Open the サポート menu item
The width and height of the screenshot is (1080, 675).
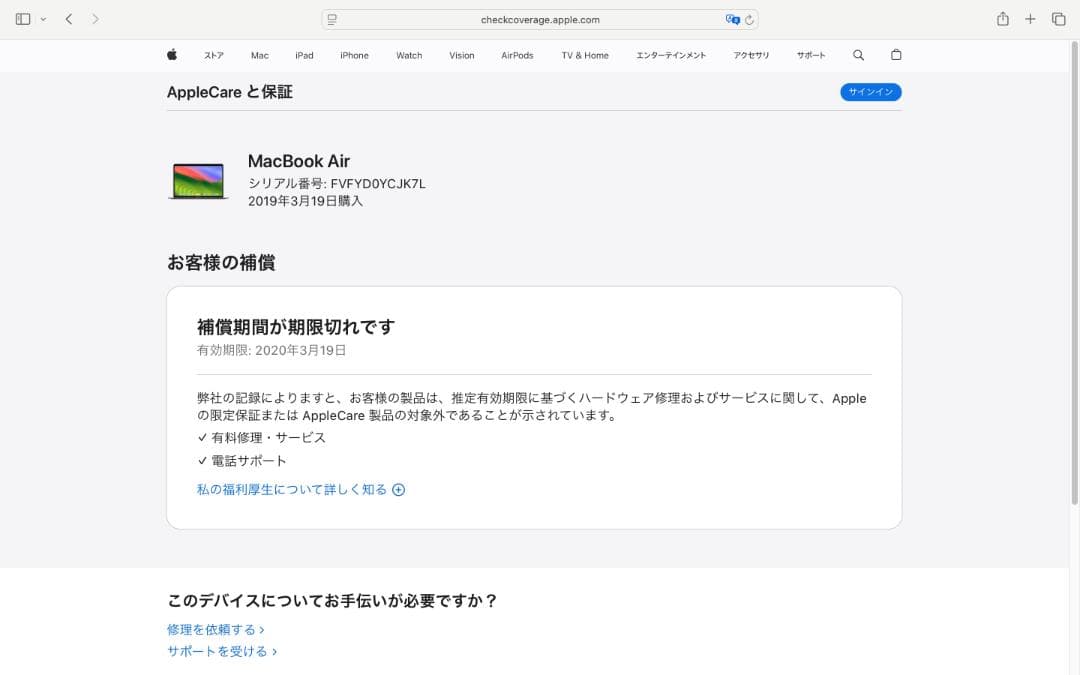811,55
